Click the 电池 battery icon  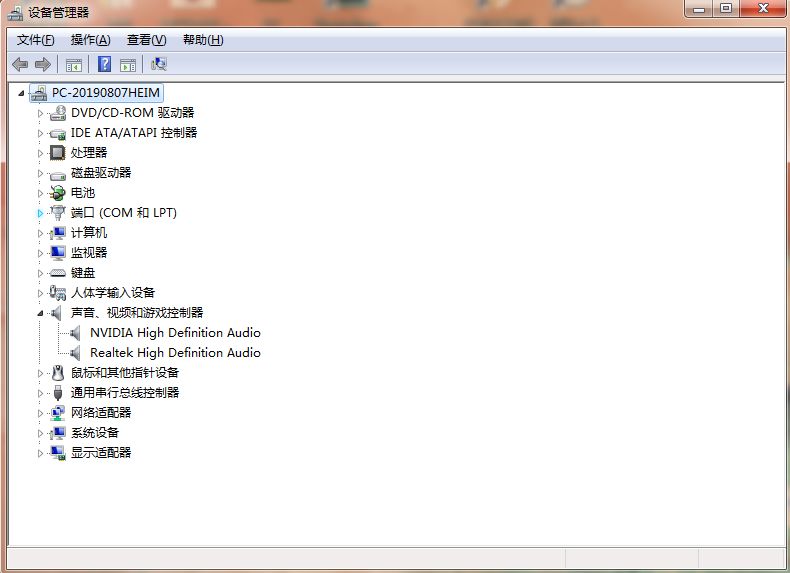point(57,193)
